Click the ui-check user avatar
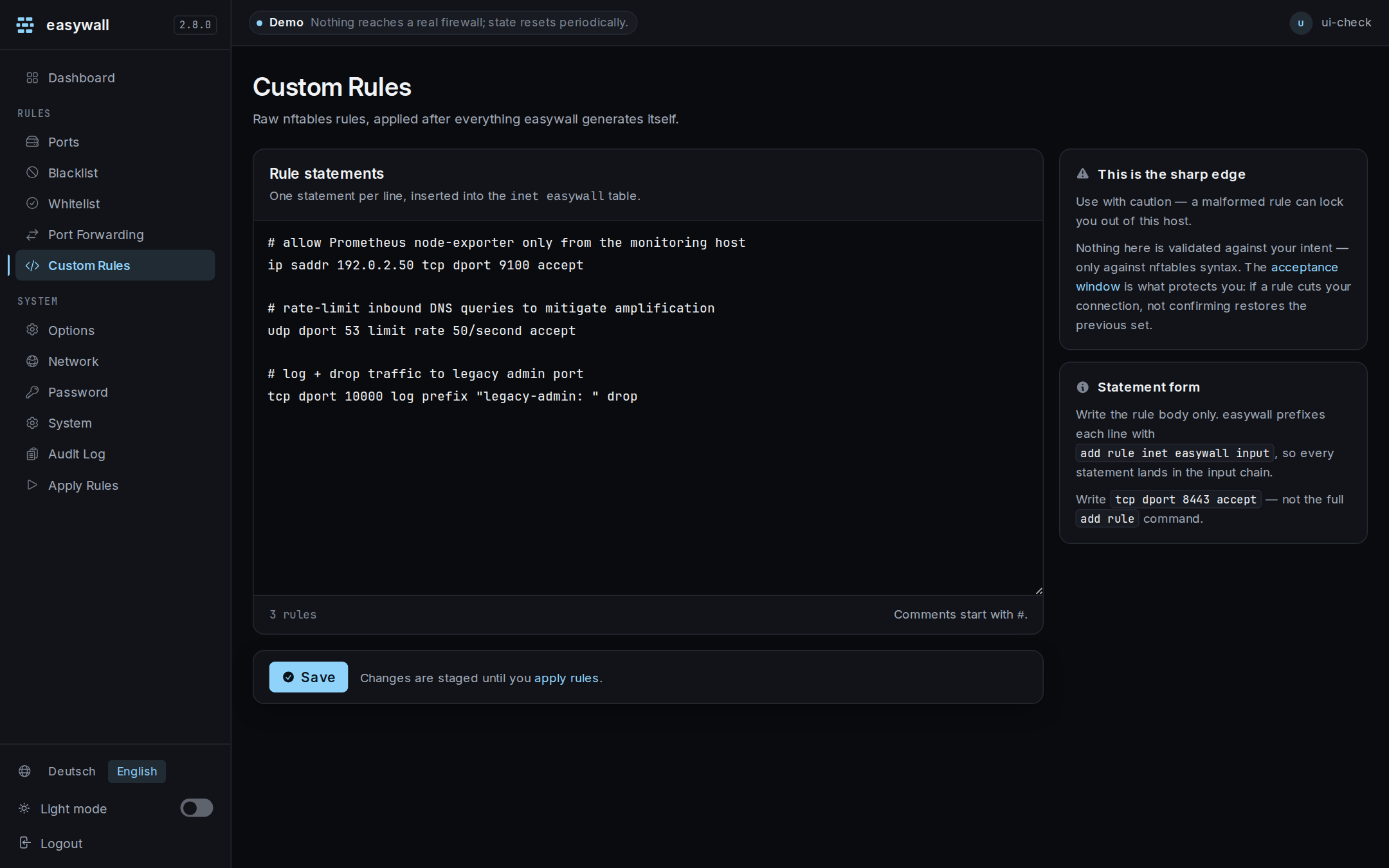This screenshot has height=868, width=1389. click(x=1300, y=23)
